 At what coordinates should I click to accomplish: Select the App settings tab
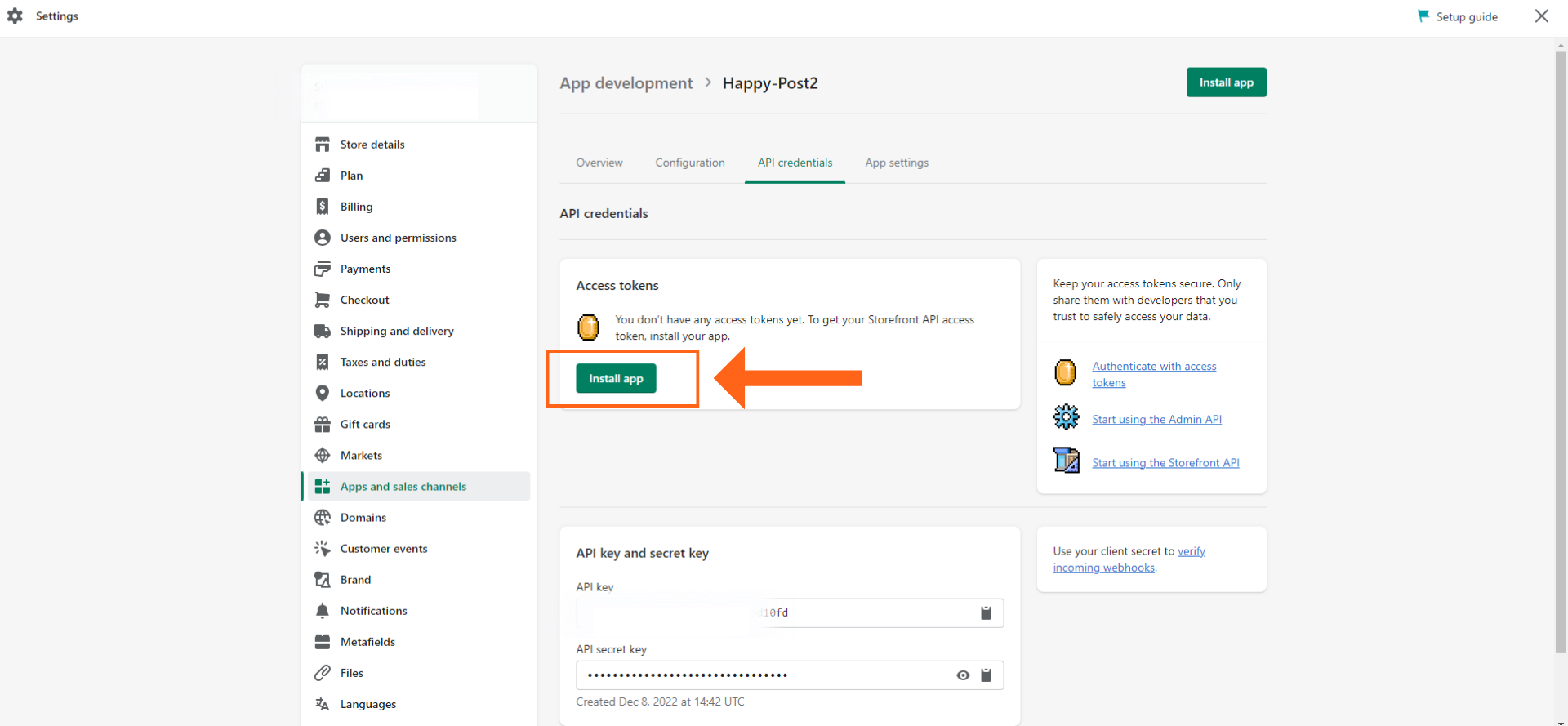click(896, 163)
